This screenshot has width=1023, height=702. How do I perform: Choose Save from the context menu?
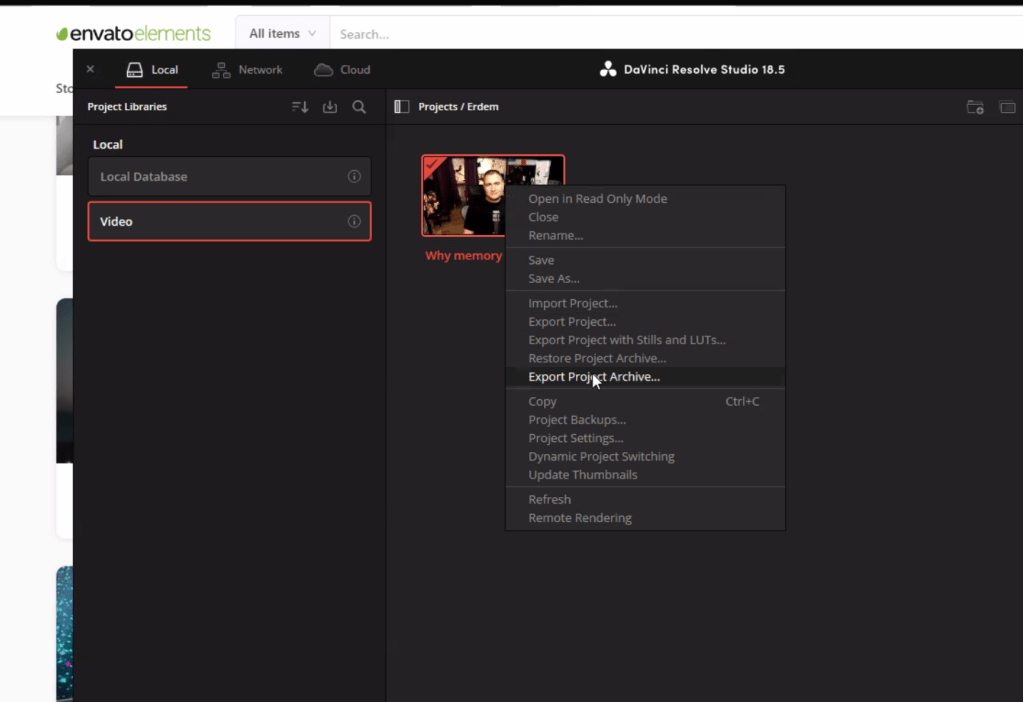tap(646, 260)
